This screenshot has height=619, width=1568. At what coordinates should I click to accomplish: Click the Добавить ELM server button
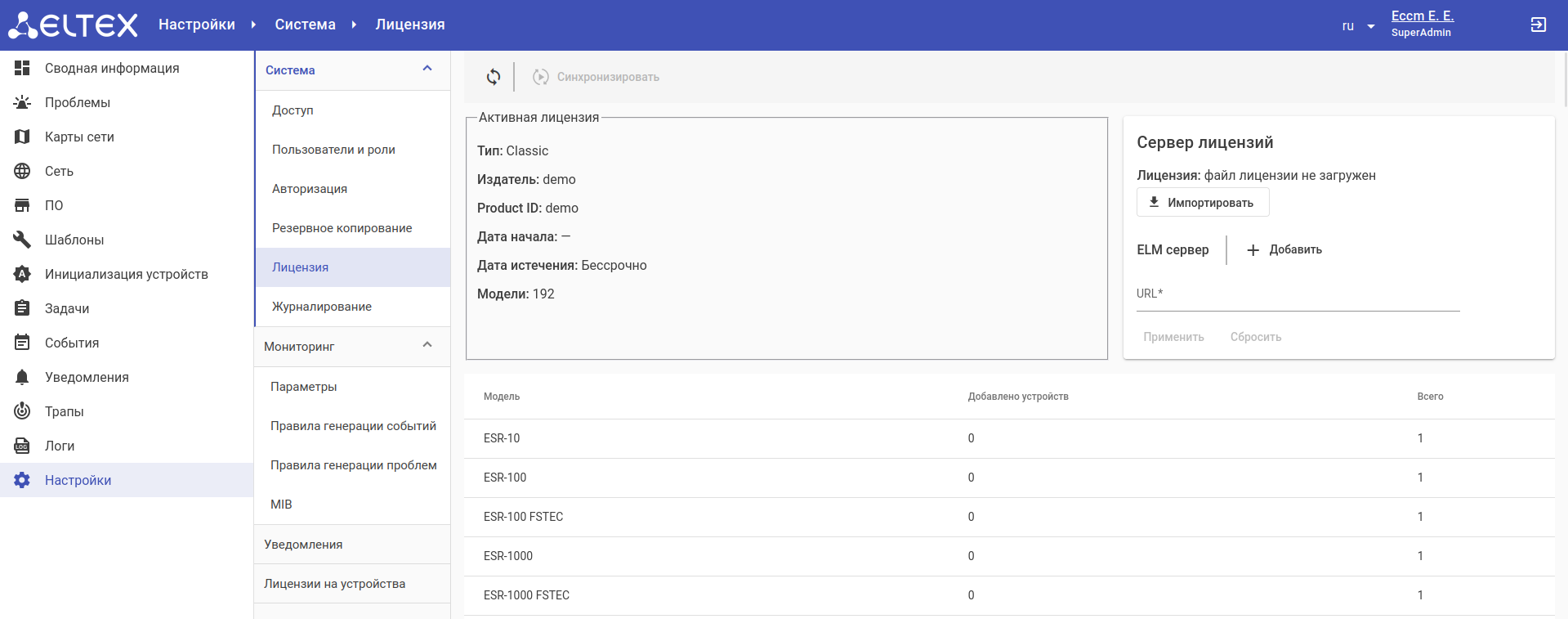coord(1284,250)
